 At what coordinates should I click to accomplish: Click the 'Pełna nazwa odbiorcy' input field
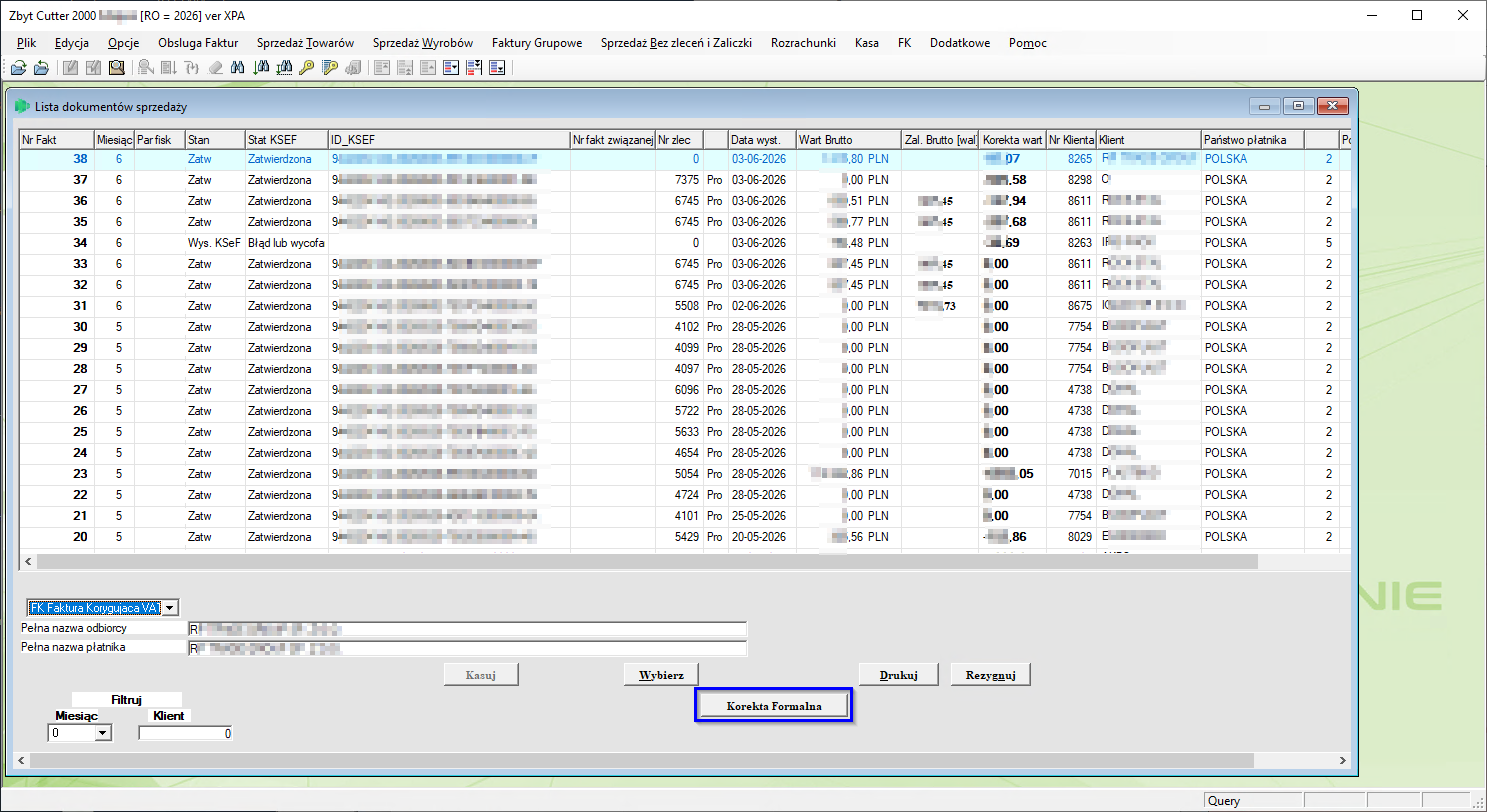[467, 629]
